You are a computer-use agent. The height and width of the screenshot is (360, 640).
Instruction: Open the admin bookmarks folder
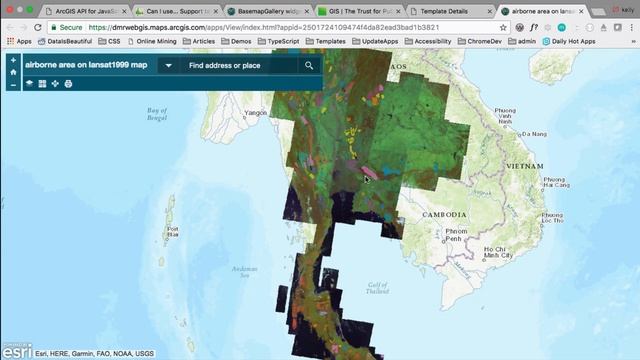pyautogui.click(x=522, y=41)
